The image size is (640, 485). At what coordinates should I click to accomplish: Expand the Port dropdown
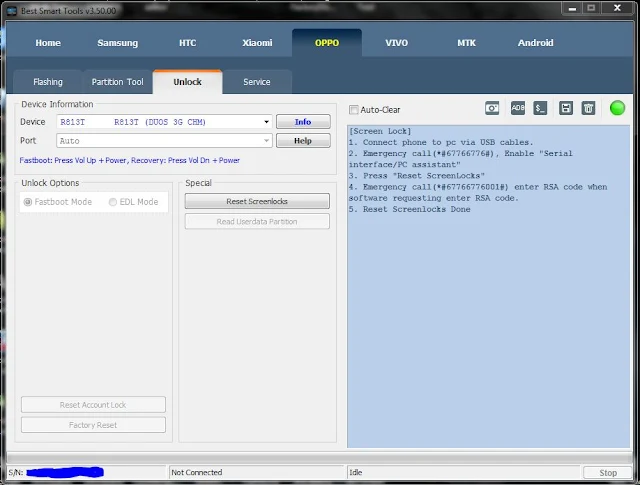(x=266, y=141)
